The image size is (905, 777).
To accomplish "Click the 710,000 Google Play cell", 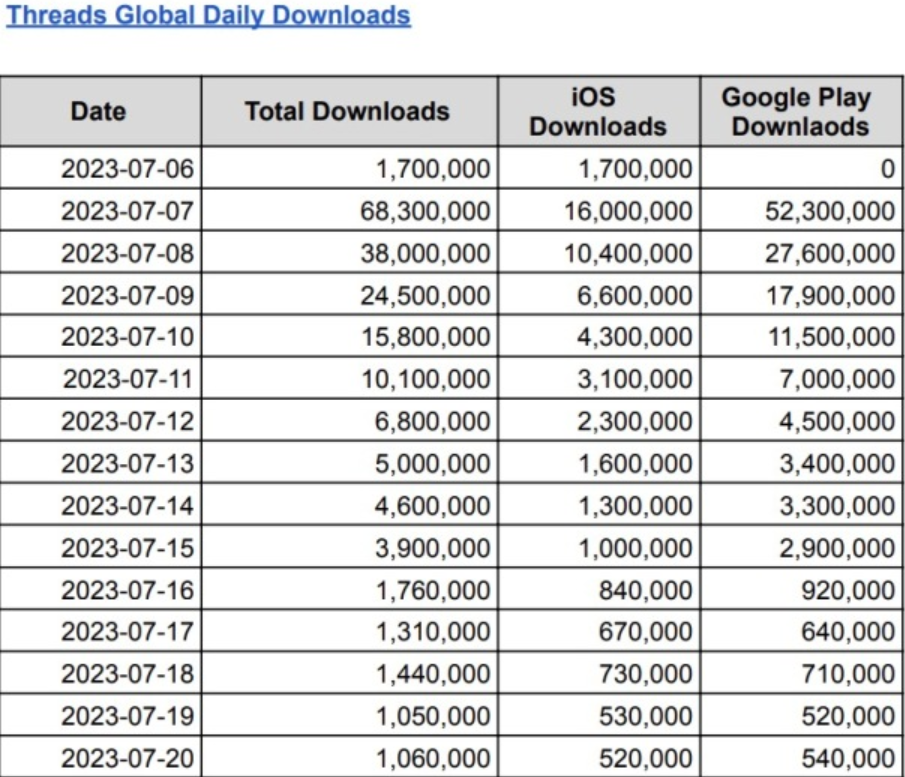I will [801, 673].
